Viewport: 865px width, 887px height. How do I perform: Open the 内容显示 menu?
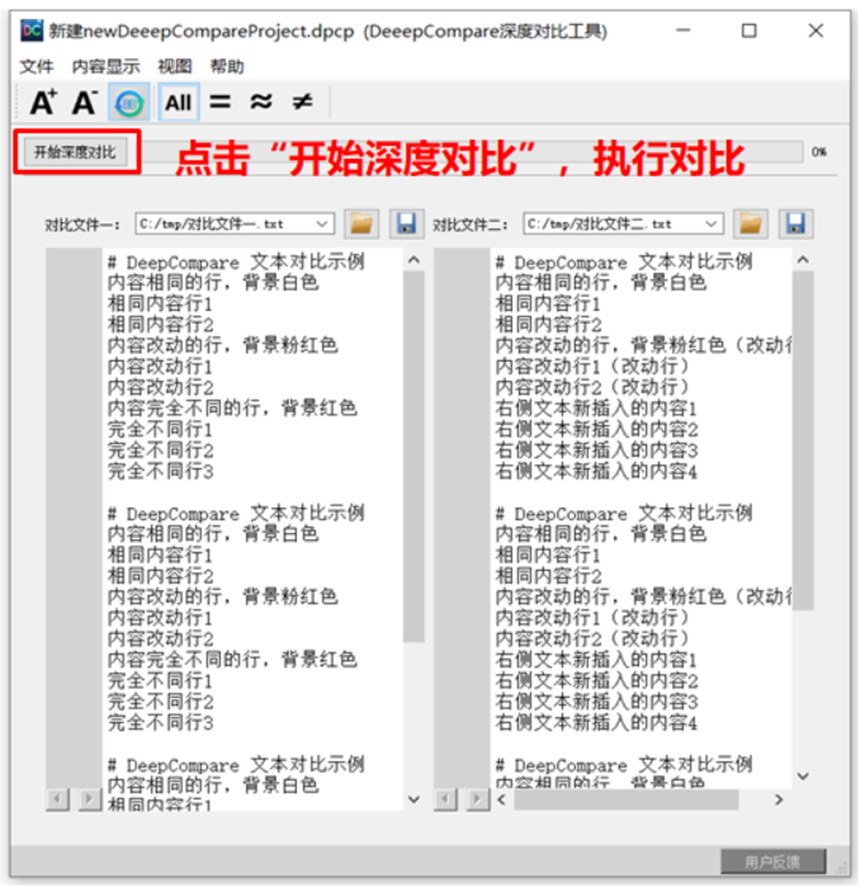106,67
